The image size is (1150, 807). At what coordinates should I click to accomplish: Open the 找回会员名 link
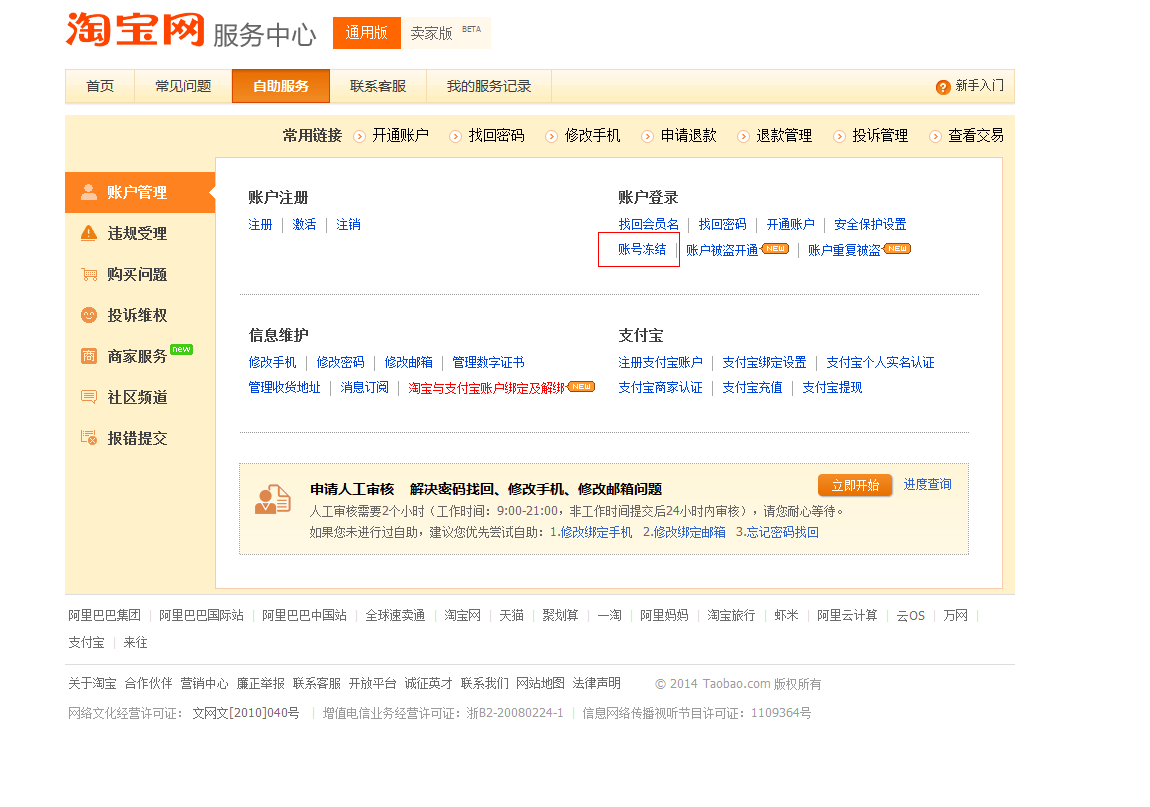648,224
